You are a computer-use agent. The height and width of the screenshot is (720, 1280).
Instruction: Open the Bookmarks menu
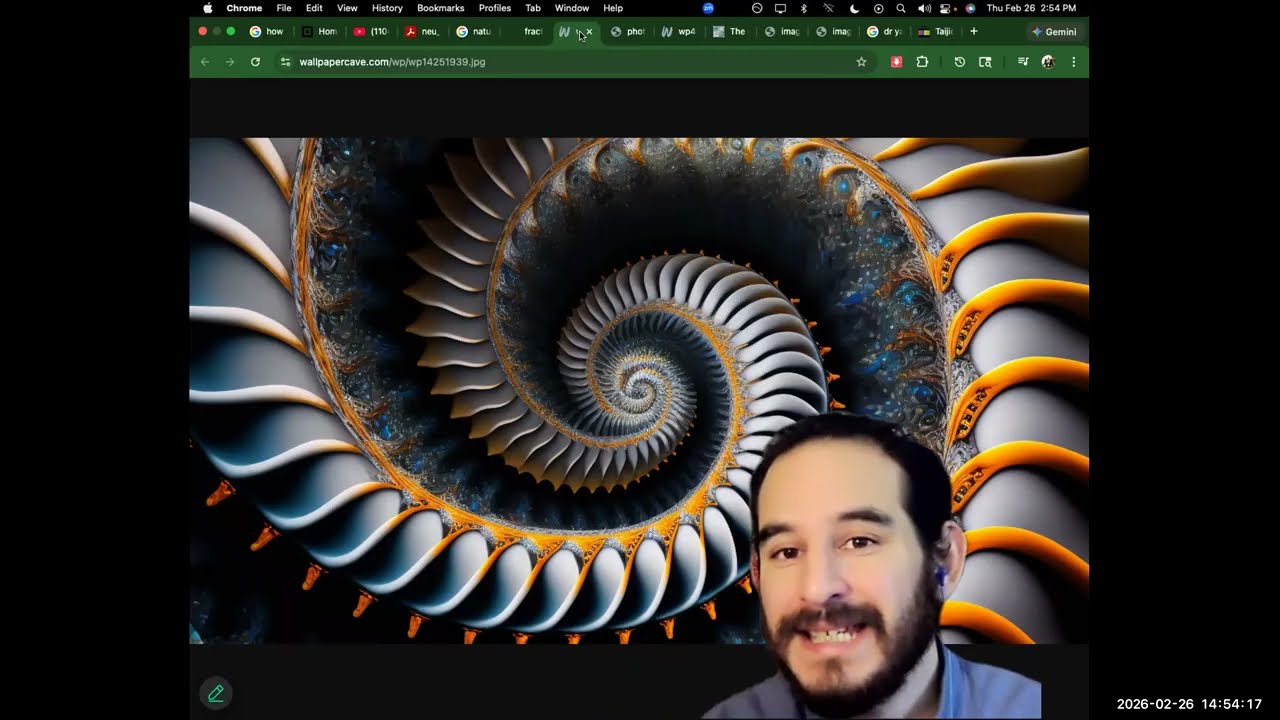pyautogui.click(x=441, y=8)
